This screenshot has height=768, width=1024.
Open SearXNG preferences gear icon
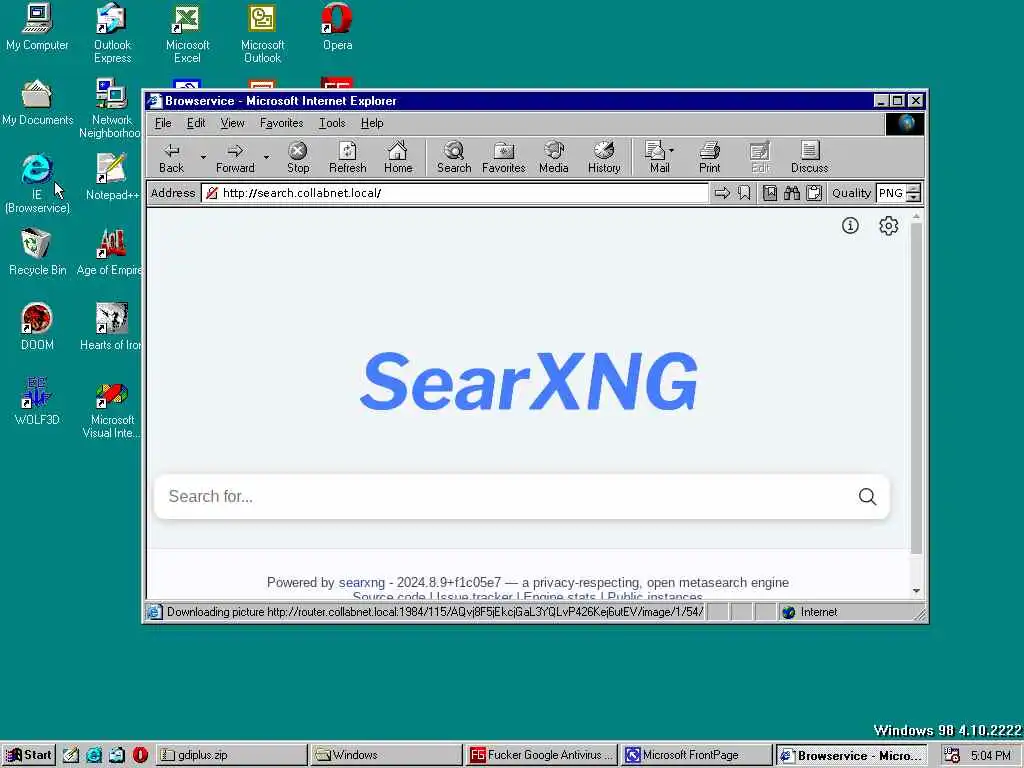click(x=888, y=226)
